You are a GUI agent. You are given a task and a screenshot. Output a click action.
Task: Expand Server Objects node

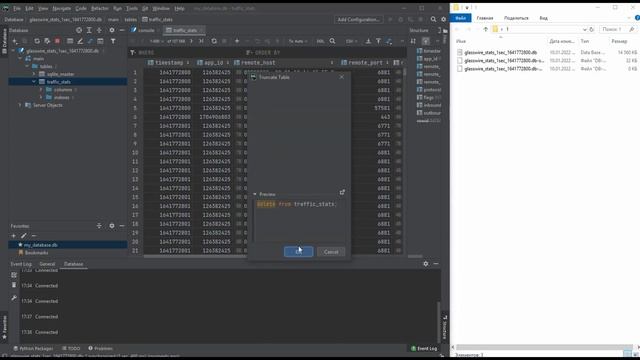[20, 105]
